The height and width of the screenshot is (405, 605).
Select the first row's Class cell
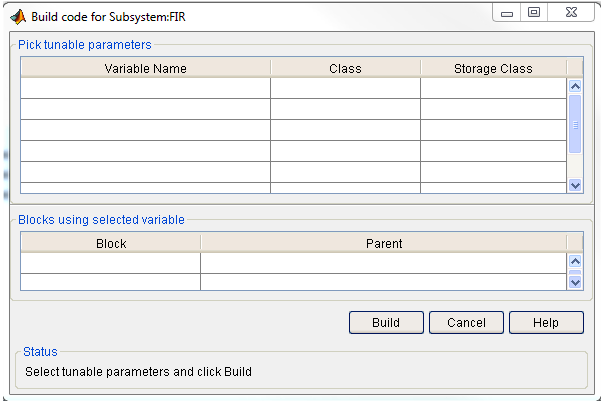[345, 88]
